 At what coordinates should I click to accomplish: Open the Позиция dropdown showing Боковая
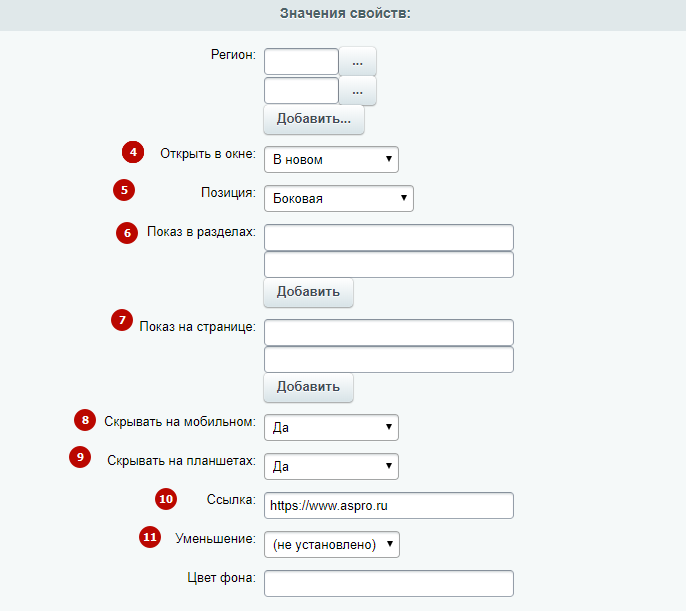pos(339,199)
